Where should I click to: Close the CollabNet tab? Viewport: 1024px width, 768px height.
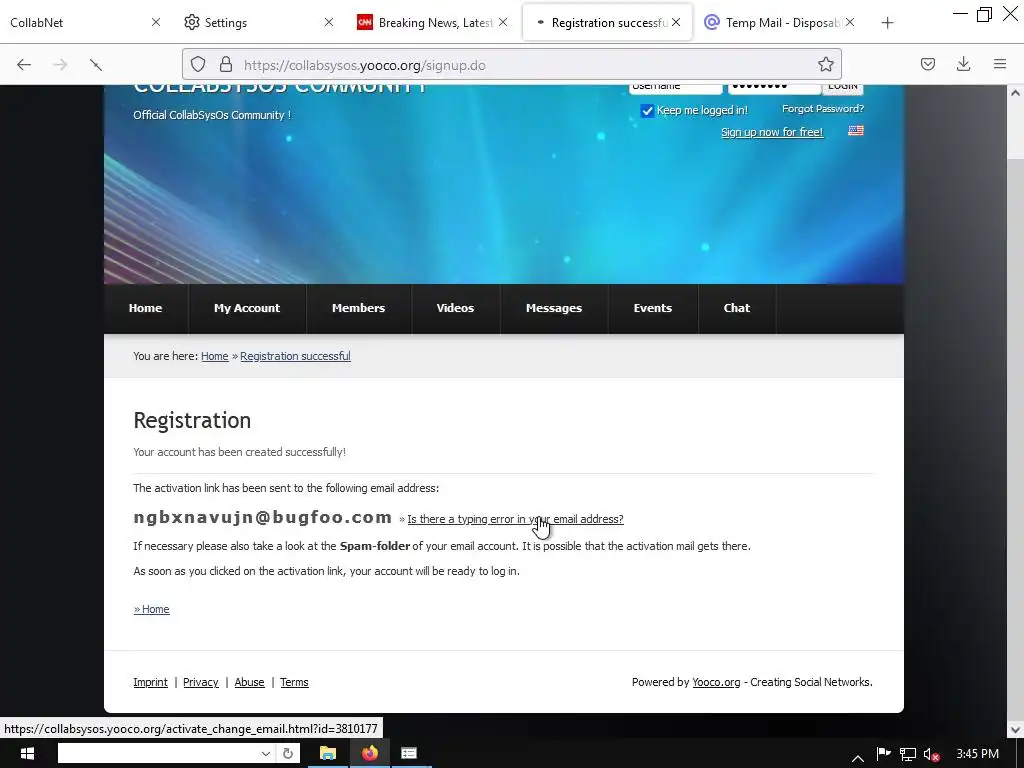(x=155, y=22)
